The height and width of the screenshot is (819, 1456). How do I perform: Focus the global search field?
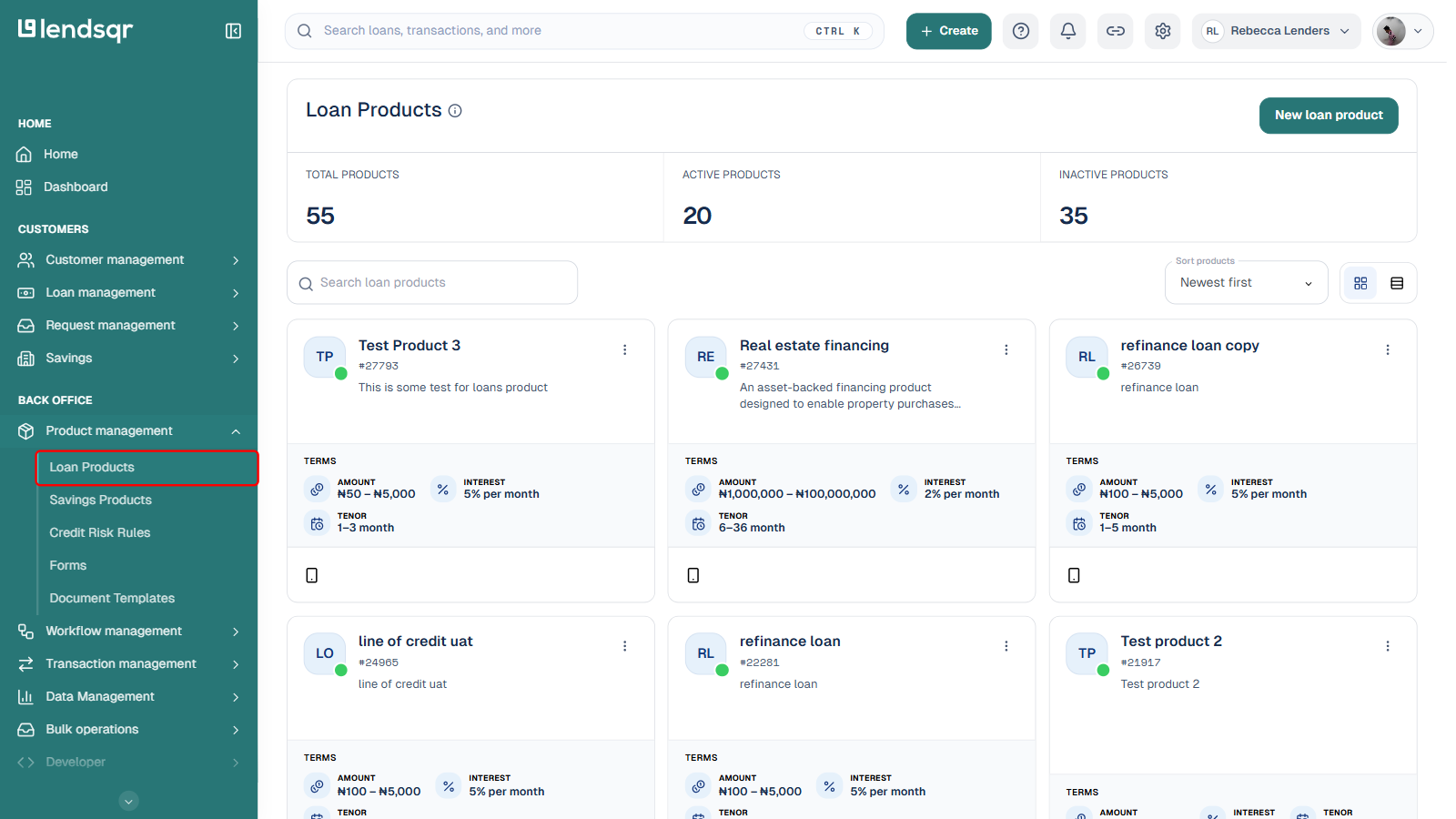click(x=584, y=31)
